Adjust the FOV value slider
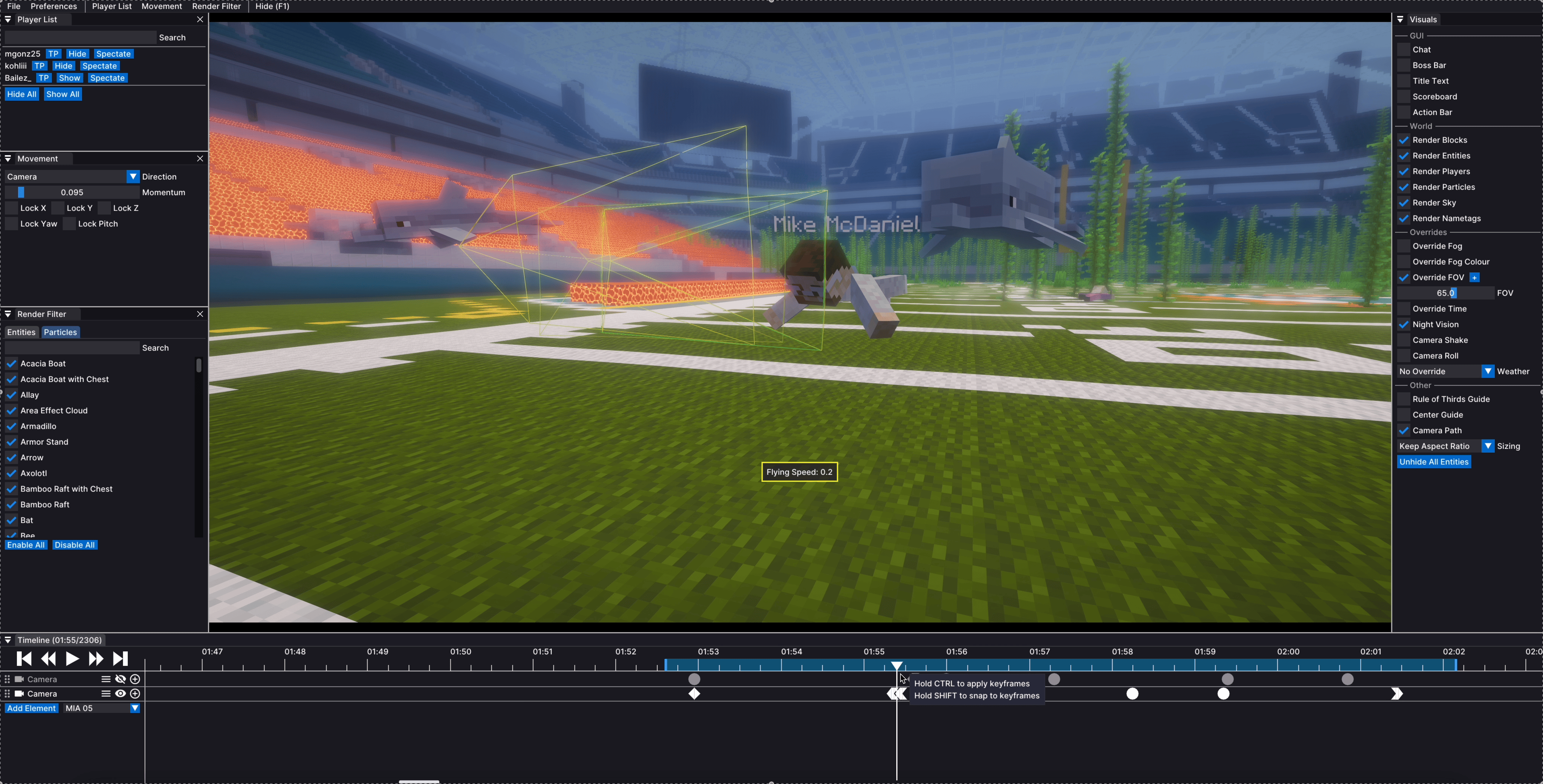Screen dimensions: 1543x784 pos(1445,293)
